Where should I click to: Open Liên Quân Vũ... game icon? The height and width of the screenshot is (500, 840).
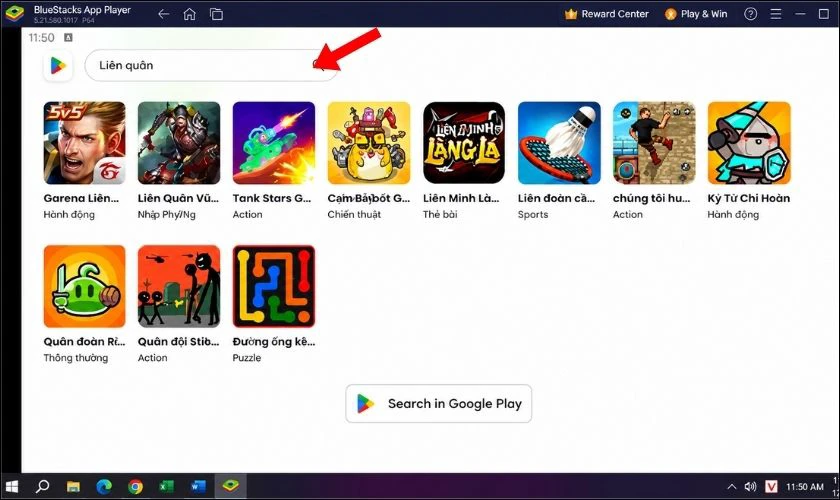[x=179, y=143]
